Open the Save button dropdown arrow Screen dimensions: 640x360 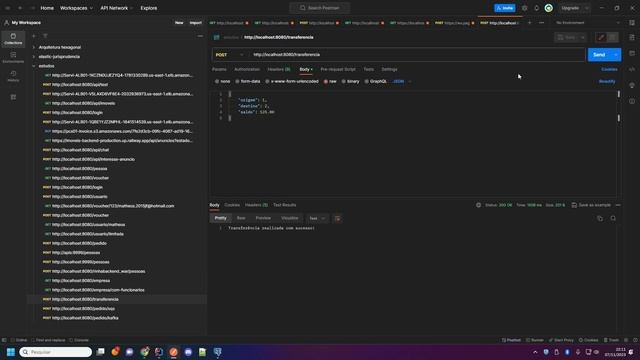(583, 37)
